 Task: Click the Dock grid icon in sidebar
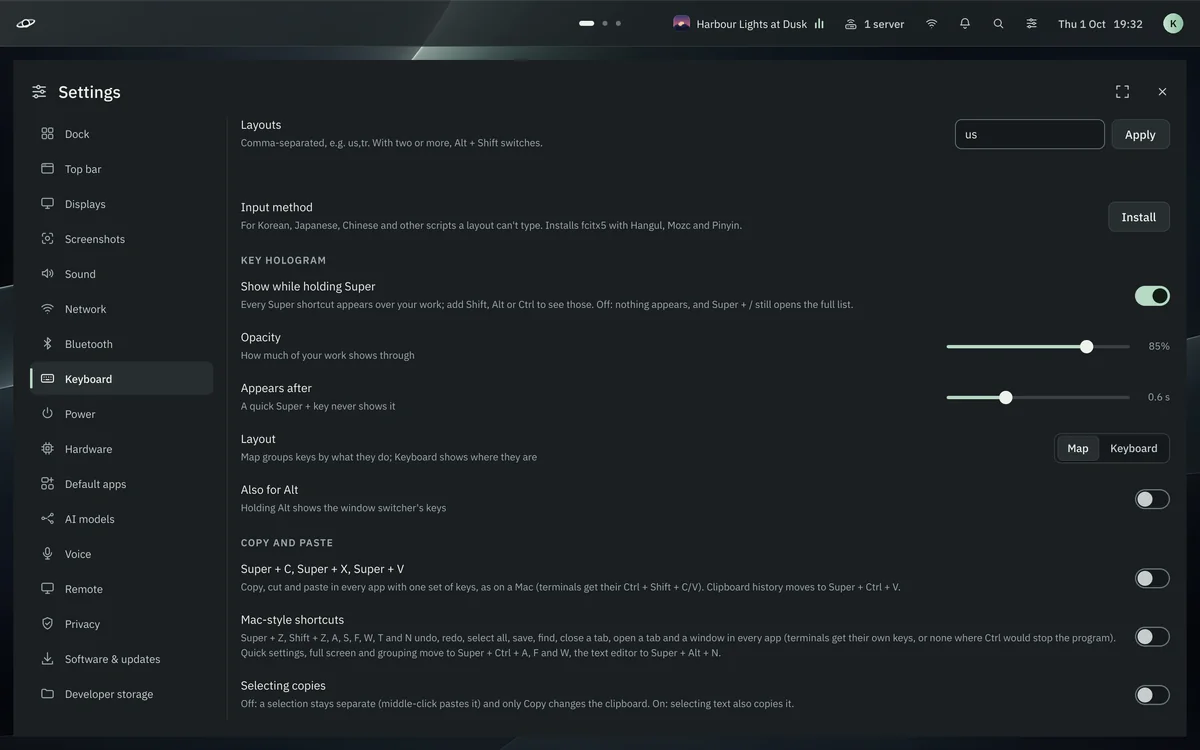47,134
